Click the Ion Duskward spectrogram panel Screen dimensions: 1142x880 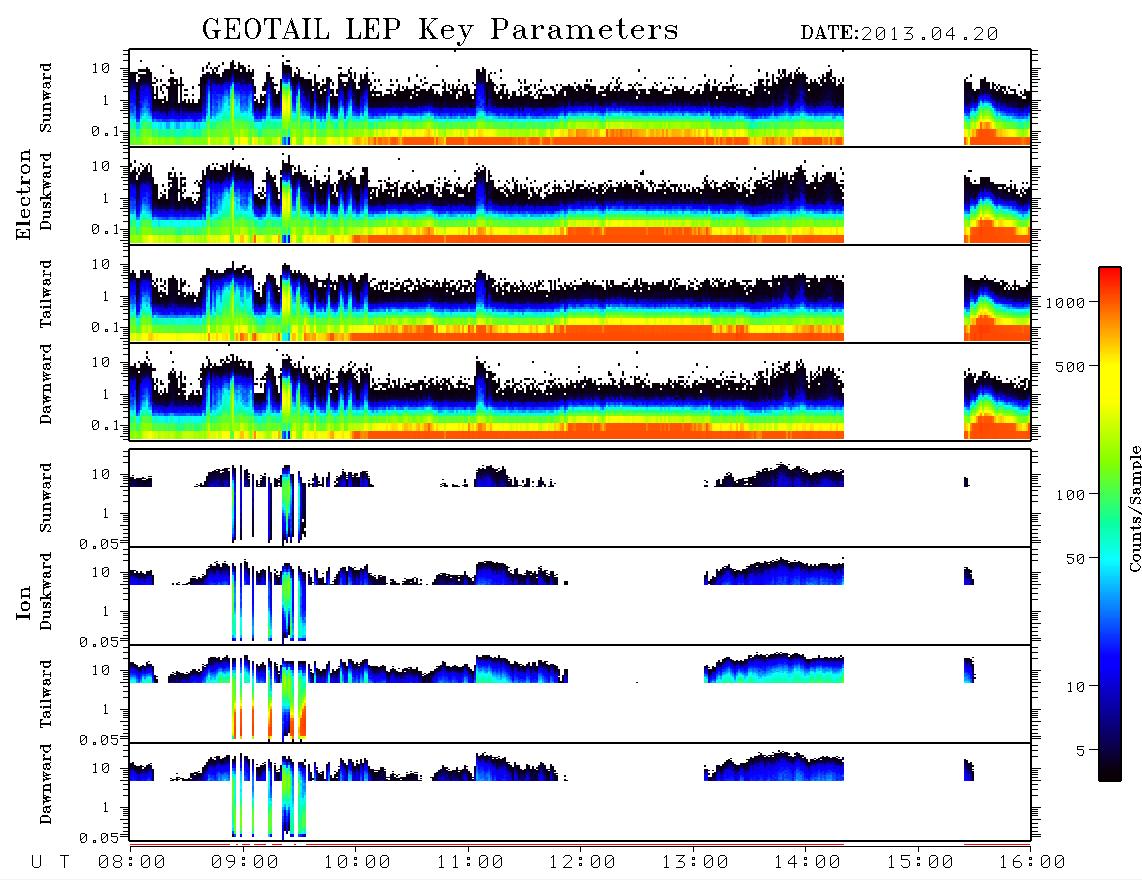(x=580, y=596)
